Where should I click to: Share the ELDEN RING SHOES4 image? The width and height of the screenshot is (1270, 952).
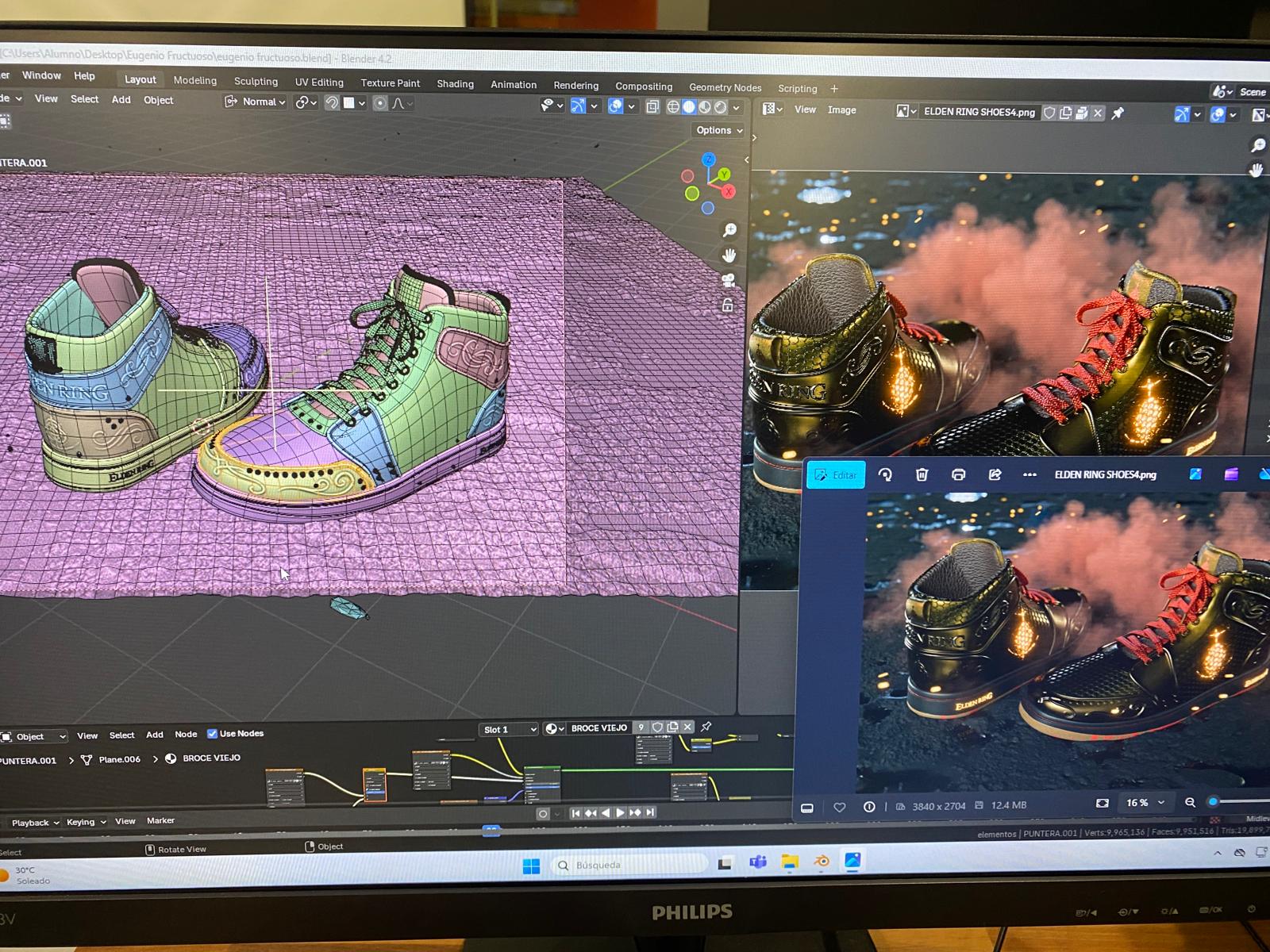coord(995,474)
